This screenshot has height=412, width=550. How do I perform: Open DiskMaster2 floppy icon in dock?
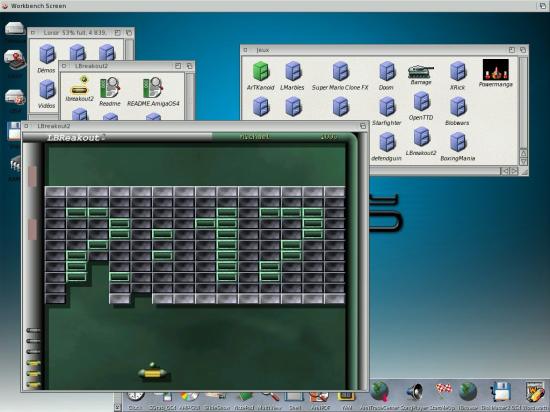(x=501, y=392)
